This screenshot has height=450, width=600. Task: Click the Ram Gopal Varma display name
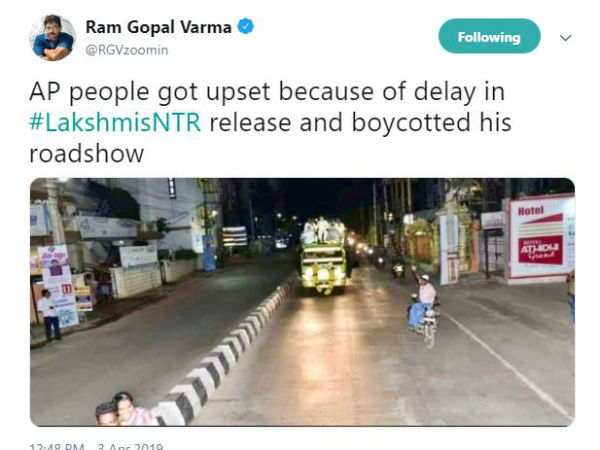coord(158,27)
